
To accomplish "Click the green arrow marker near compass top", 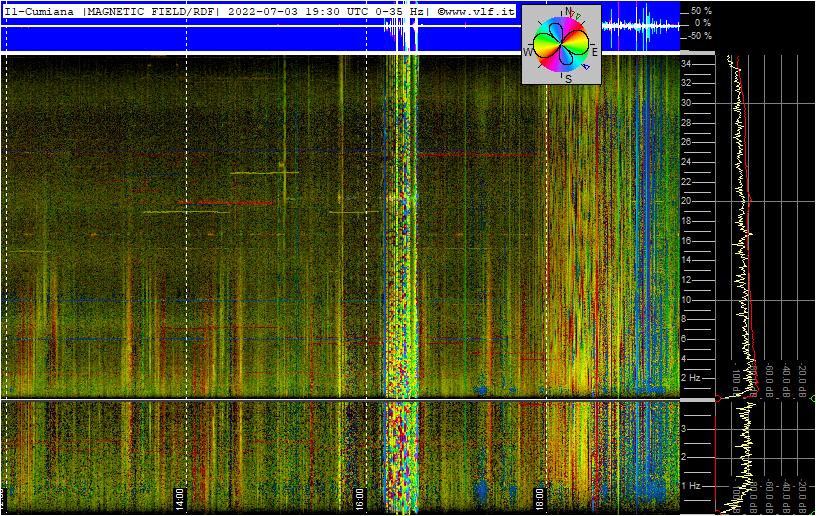I will tap(578, 15).
